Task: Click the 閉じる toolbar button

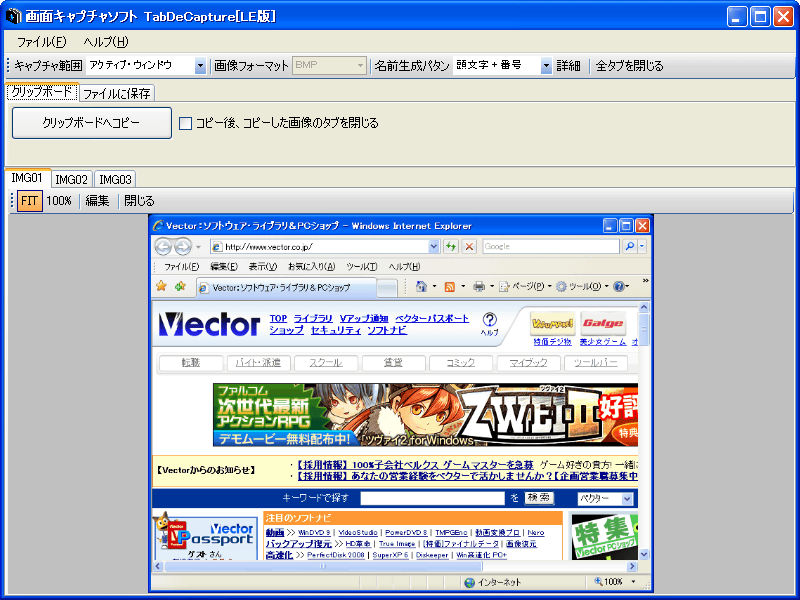Action: 139,201
